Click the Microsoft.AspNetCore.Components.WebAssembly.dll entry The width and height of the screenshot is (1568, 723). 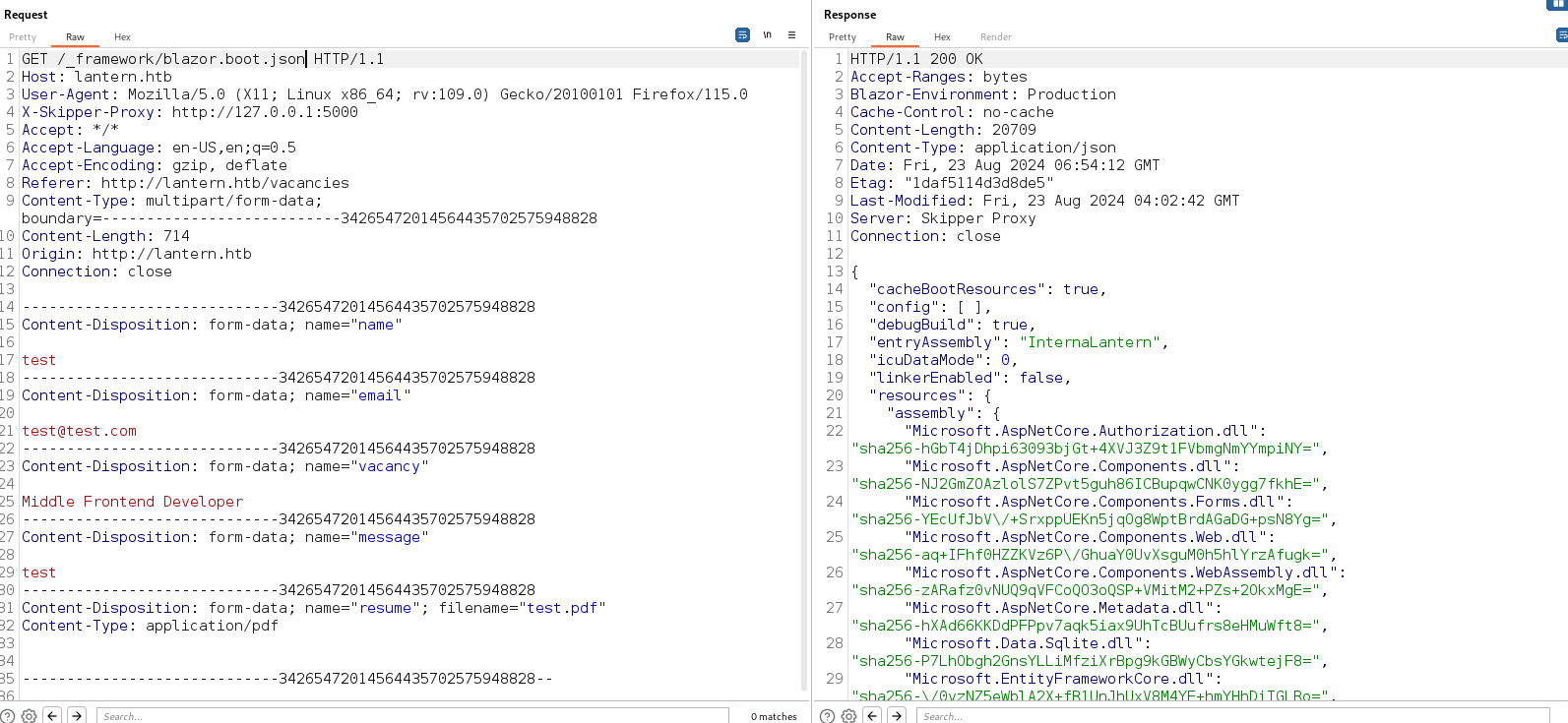(x=1125, y=572)
